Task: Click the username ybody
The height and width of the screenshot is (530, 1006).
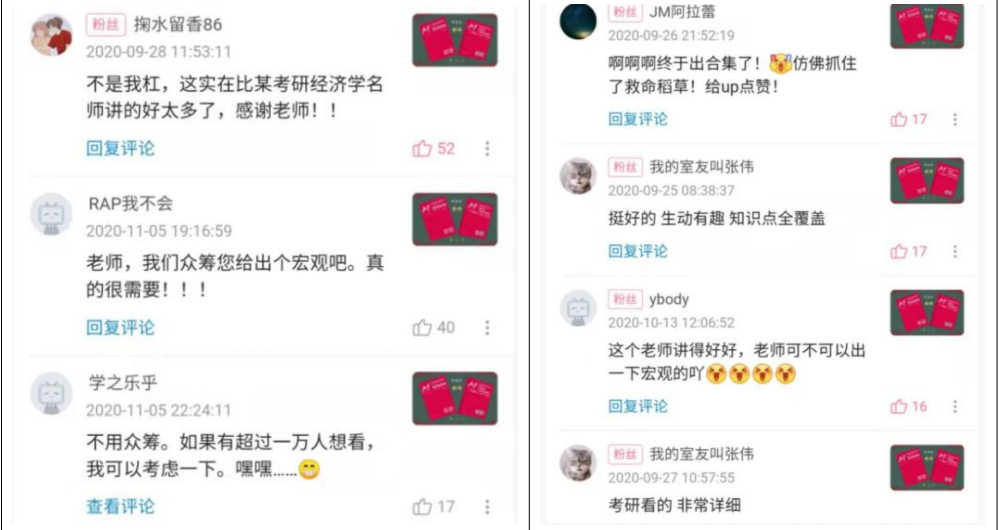Action: [x=669, y=299]
